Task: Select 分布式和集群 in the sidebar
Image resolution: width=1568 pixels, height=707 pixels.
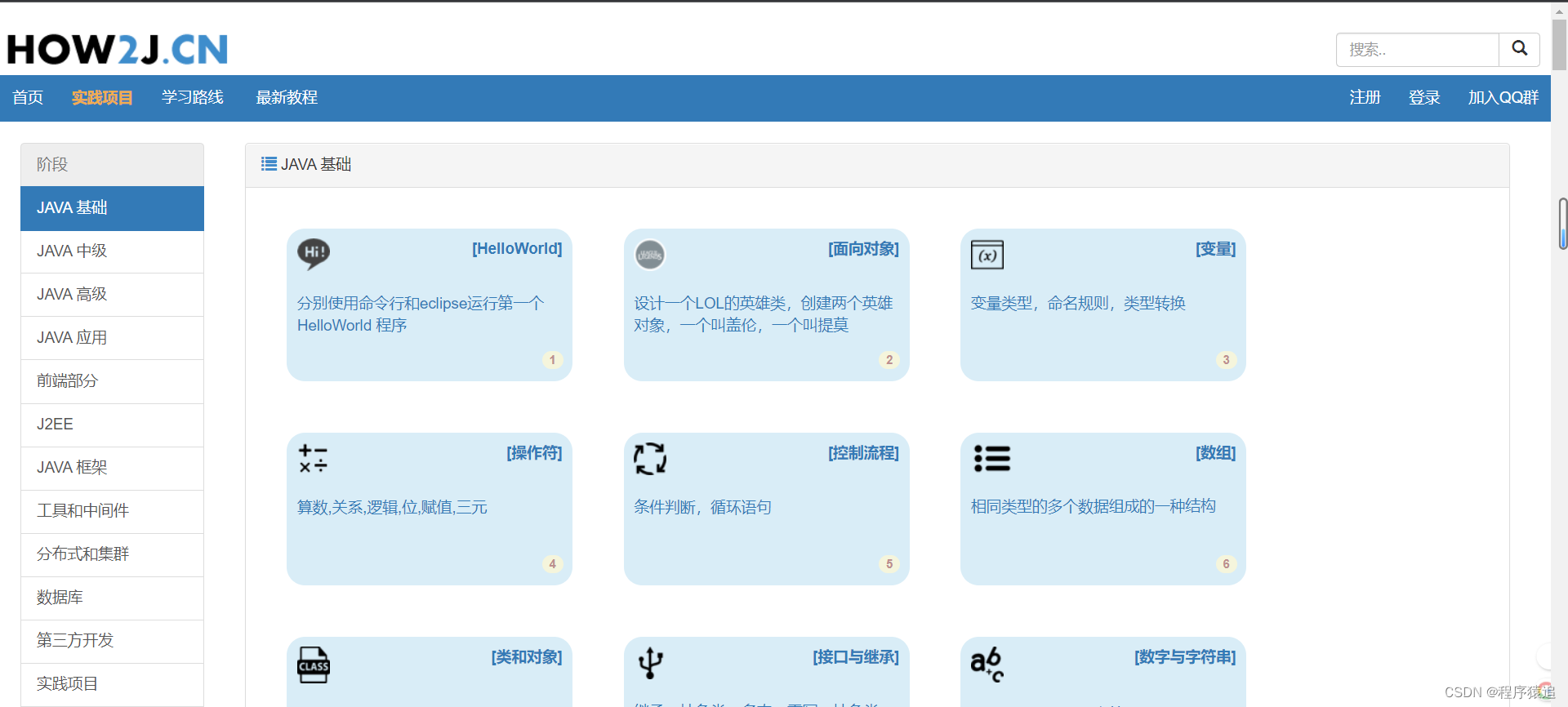Action: tap(112, 554)
